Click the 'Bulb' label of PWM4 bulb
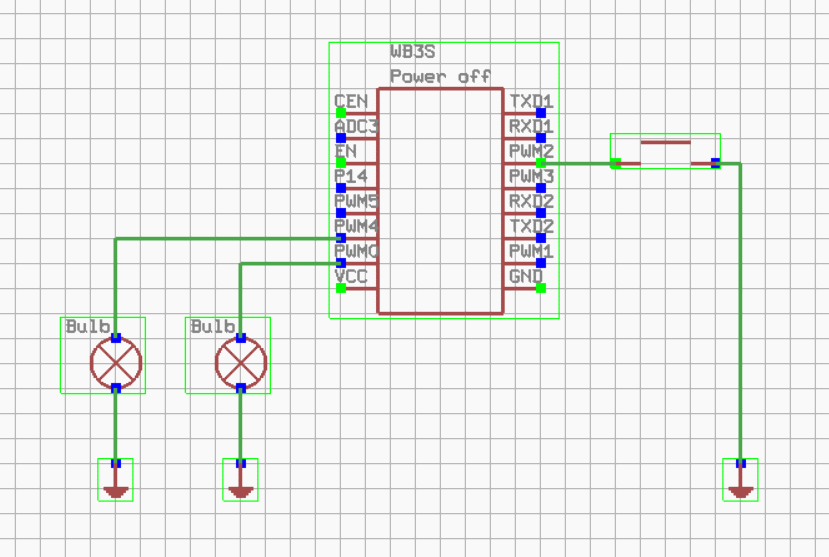Image resolution: width=829 pixels, height=557 pixels. point(87,327)
